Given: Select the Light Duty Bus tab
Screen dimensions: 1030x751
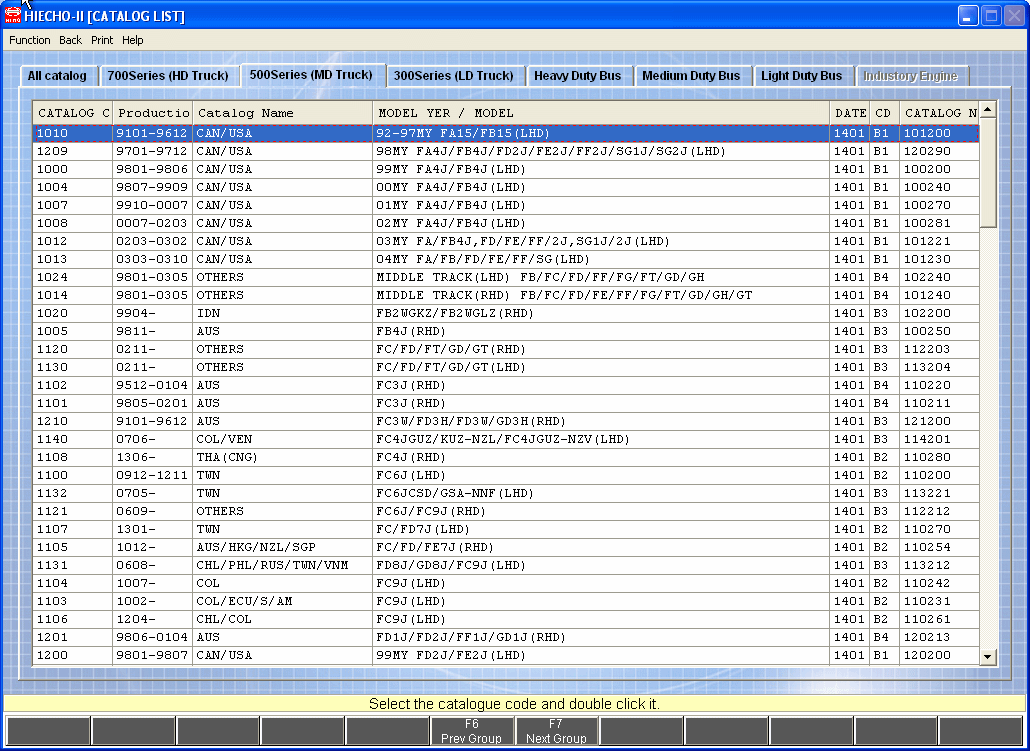Looking at the screenshot, I should 801,76.
